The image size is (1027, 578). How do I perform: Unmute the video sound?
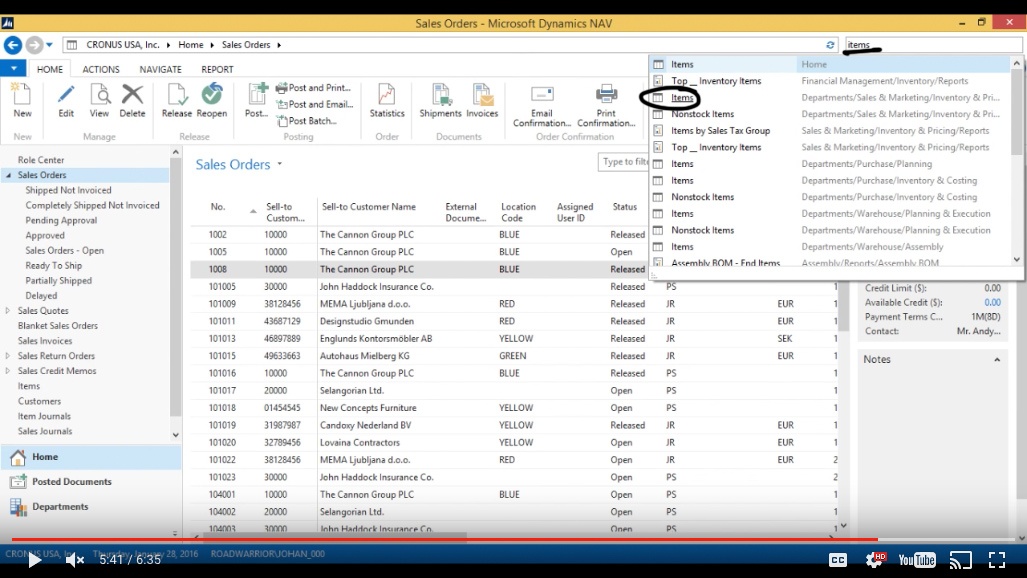pyautogui.click(x=74, y=560)
